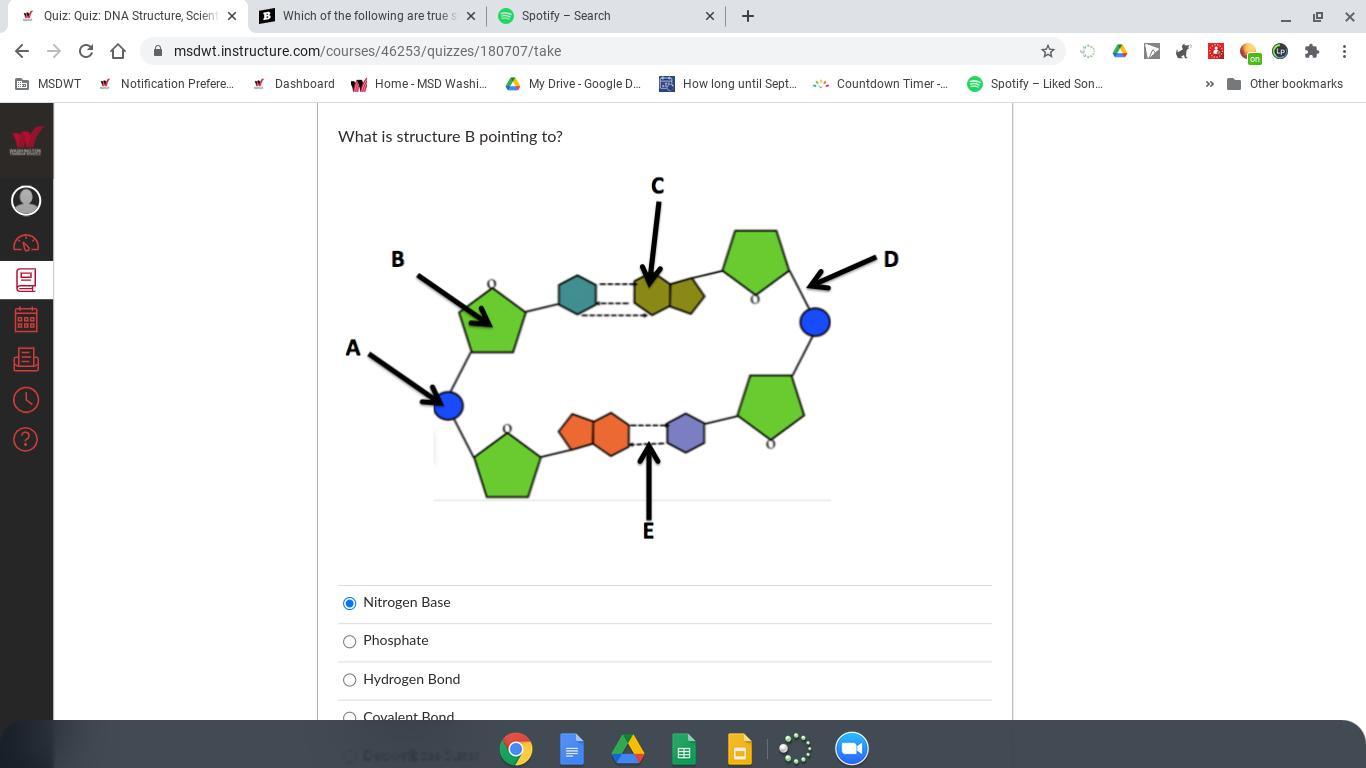Close the 'Which of the following' tab
Screen dimensions: 1366x768
click(x=471, y=16)
